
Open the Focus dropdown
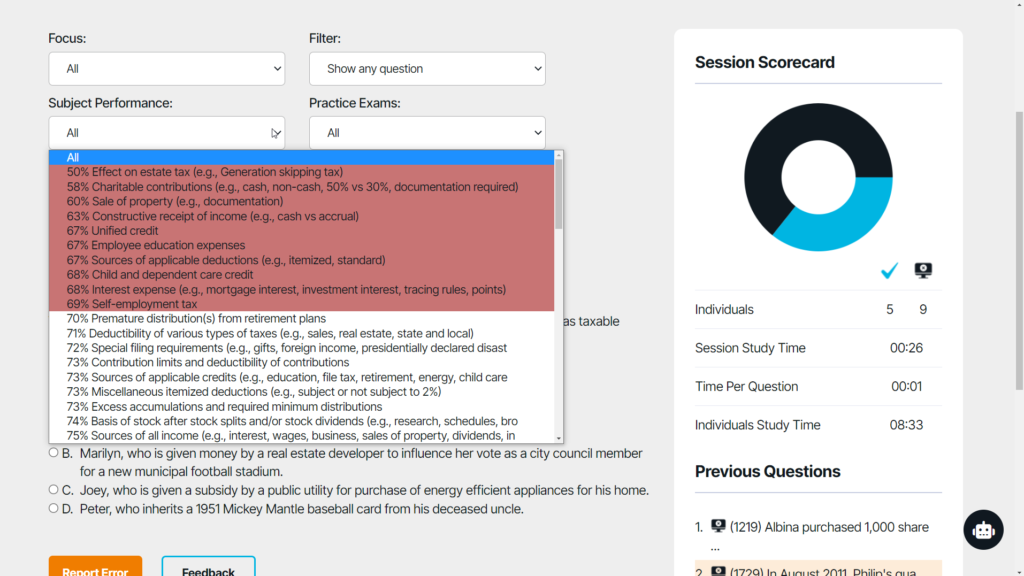click(166, 69)
